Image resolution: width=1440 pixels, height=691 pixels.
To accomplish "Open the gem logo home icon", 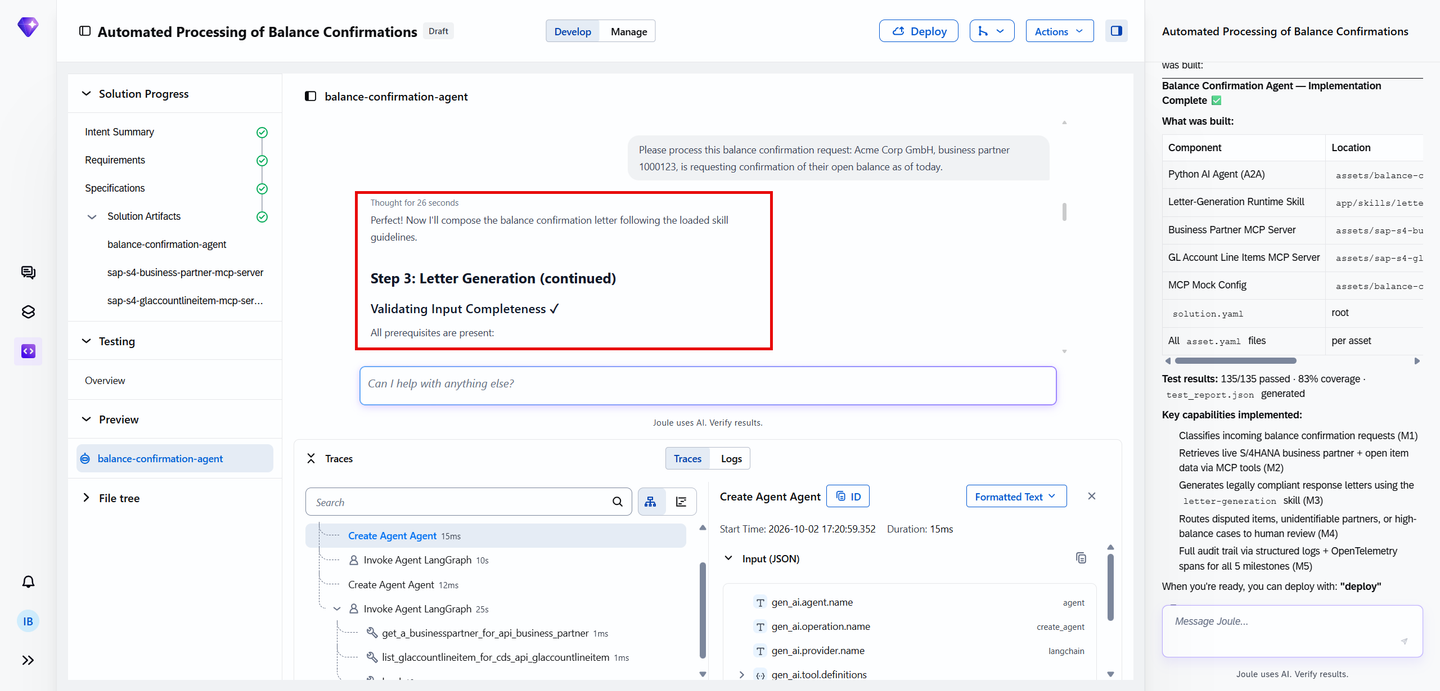I will 28,27.
